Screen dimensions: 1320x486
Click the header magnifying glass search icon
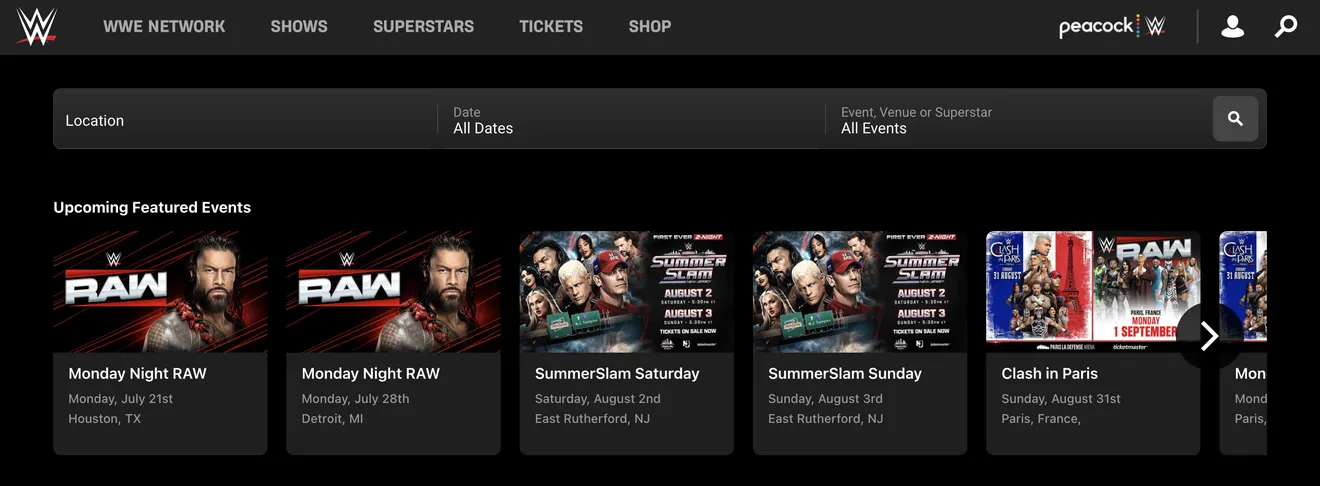[1286, 27]
